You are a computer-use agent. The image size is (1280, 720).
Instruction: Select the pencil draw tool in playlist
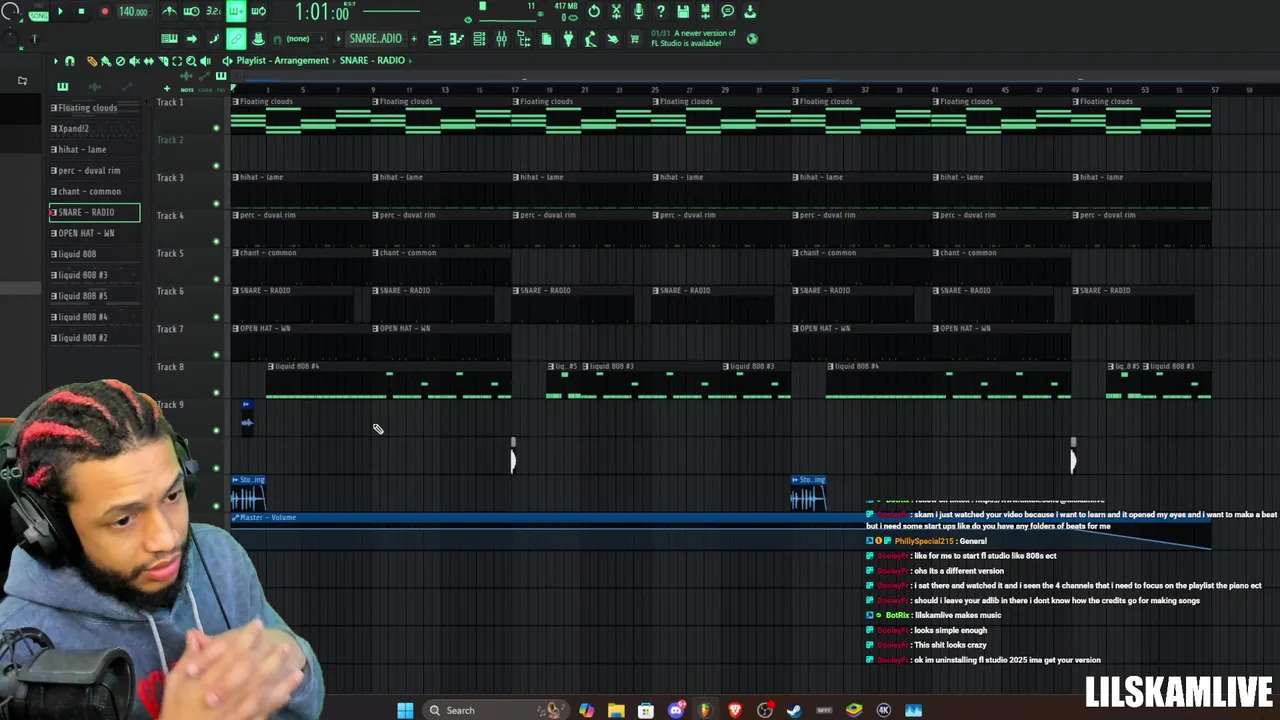92,61
